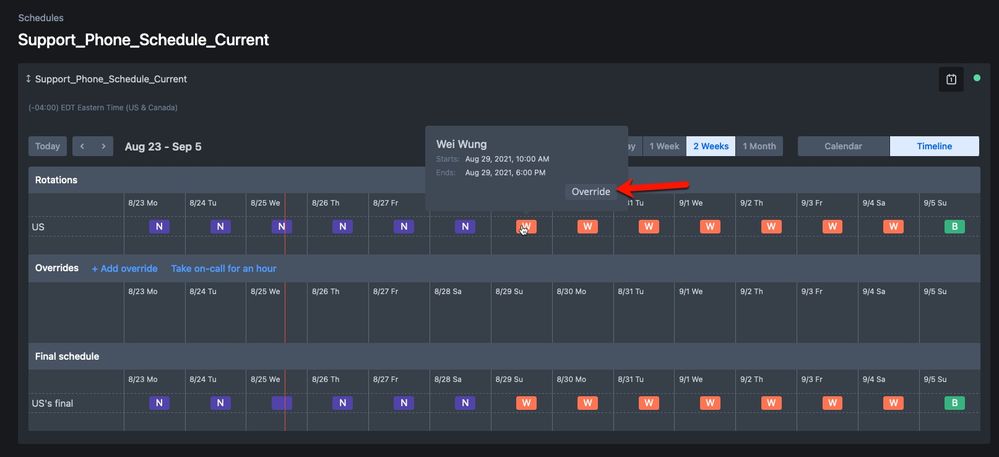Image resolution: width=999 pixels, height=457 pixels.
Task: Switch to Calendar layout
Action: coord(844,146)
